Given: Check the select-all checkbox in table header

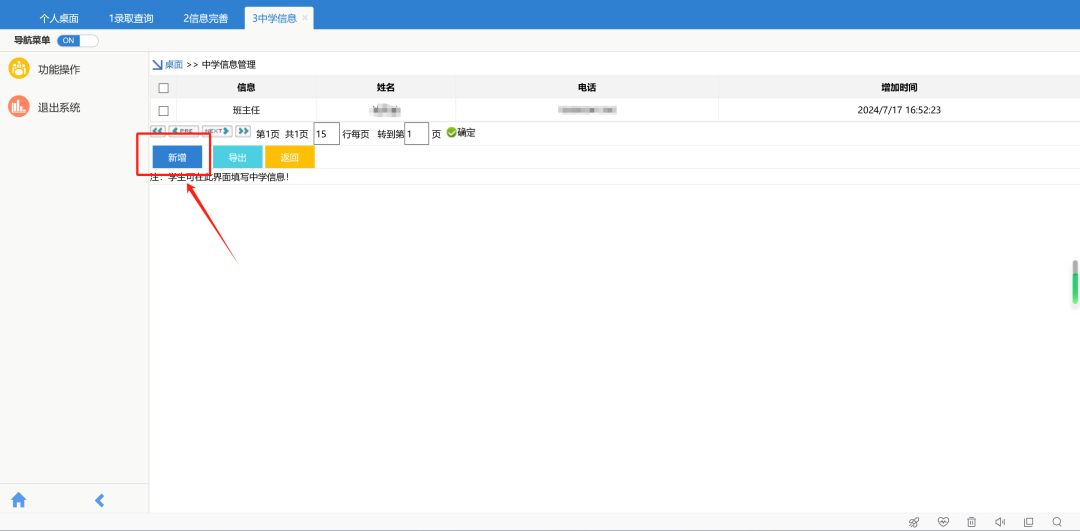Looking at the screenshot, I should (163, 88).
